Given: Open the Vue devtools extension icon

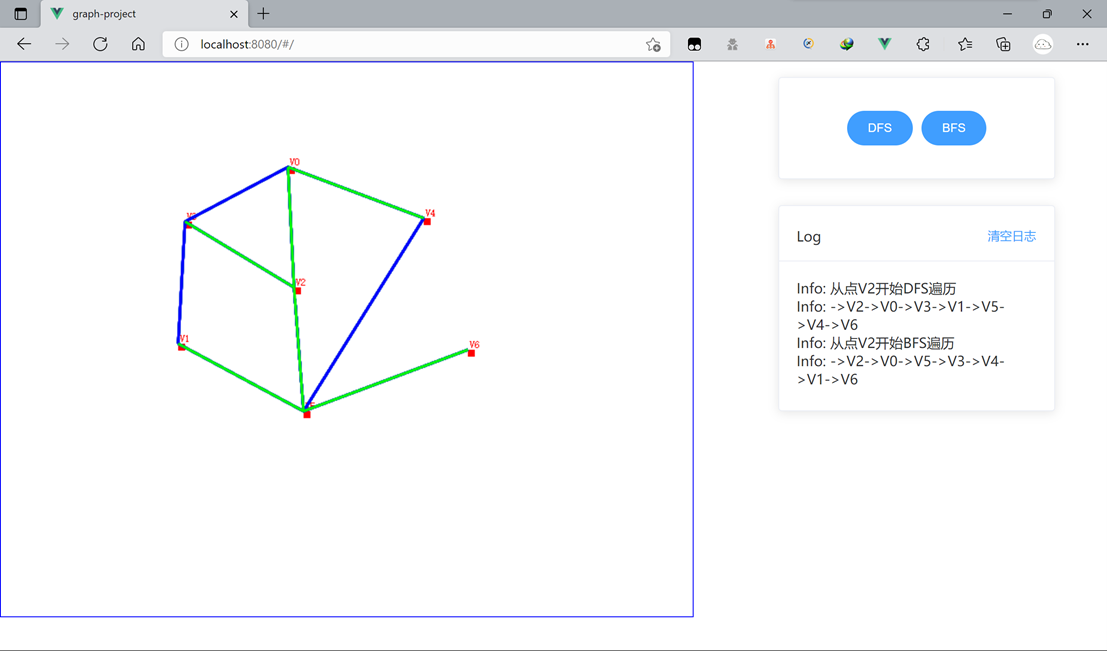Looking at the screenshot, I should point(884,44).
